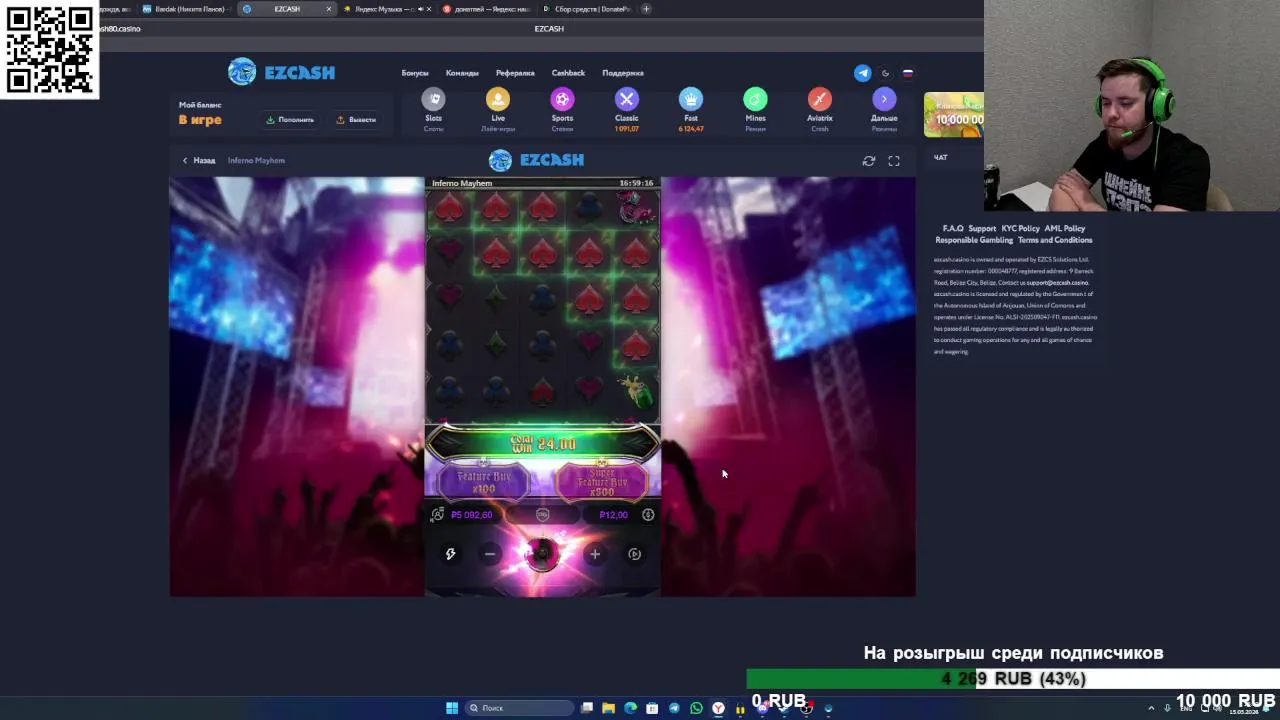Image resolution: width=1280 pixels, height=720 pixels.
Task: Open the ЧАТ chat panel
Action: (940, 158)
